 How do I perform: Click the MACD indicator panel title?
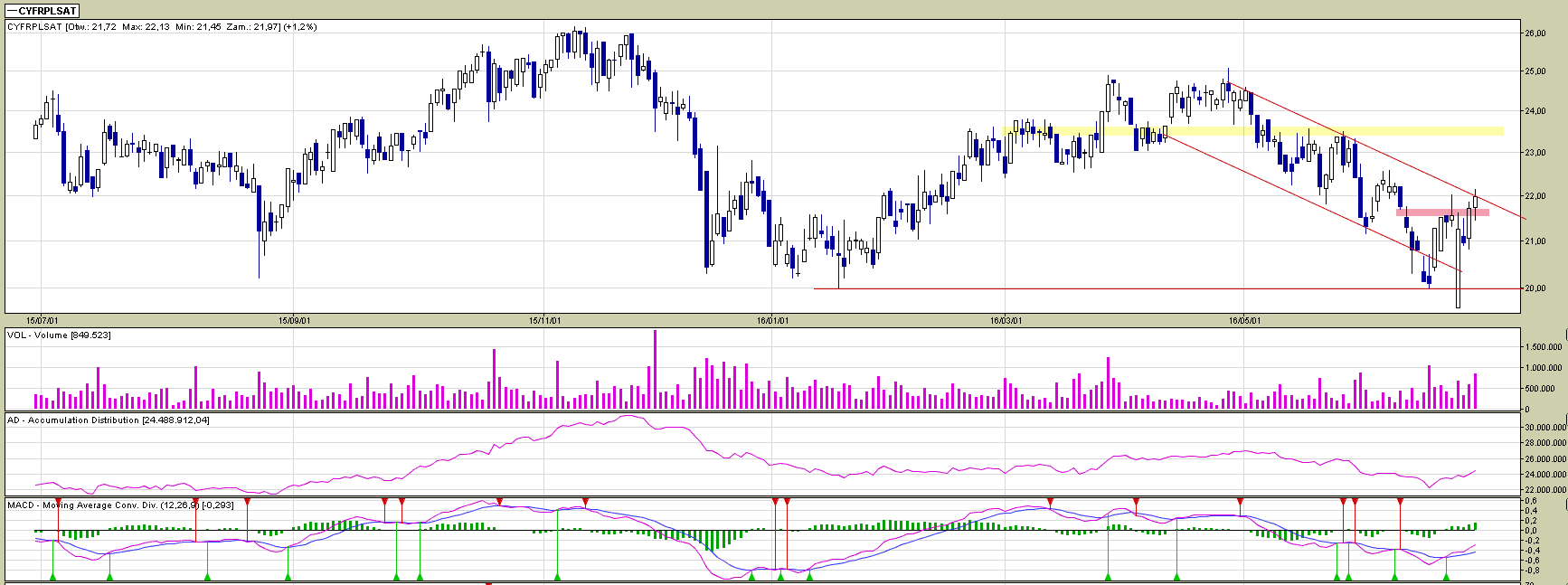119,505
